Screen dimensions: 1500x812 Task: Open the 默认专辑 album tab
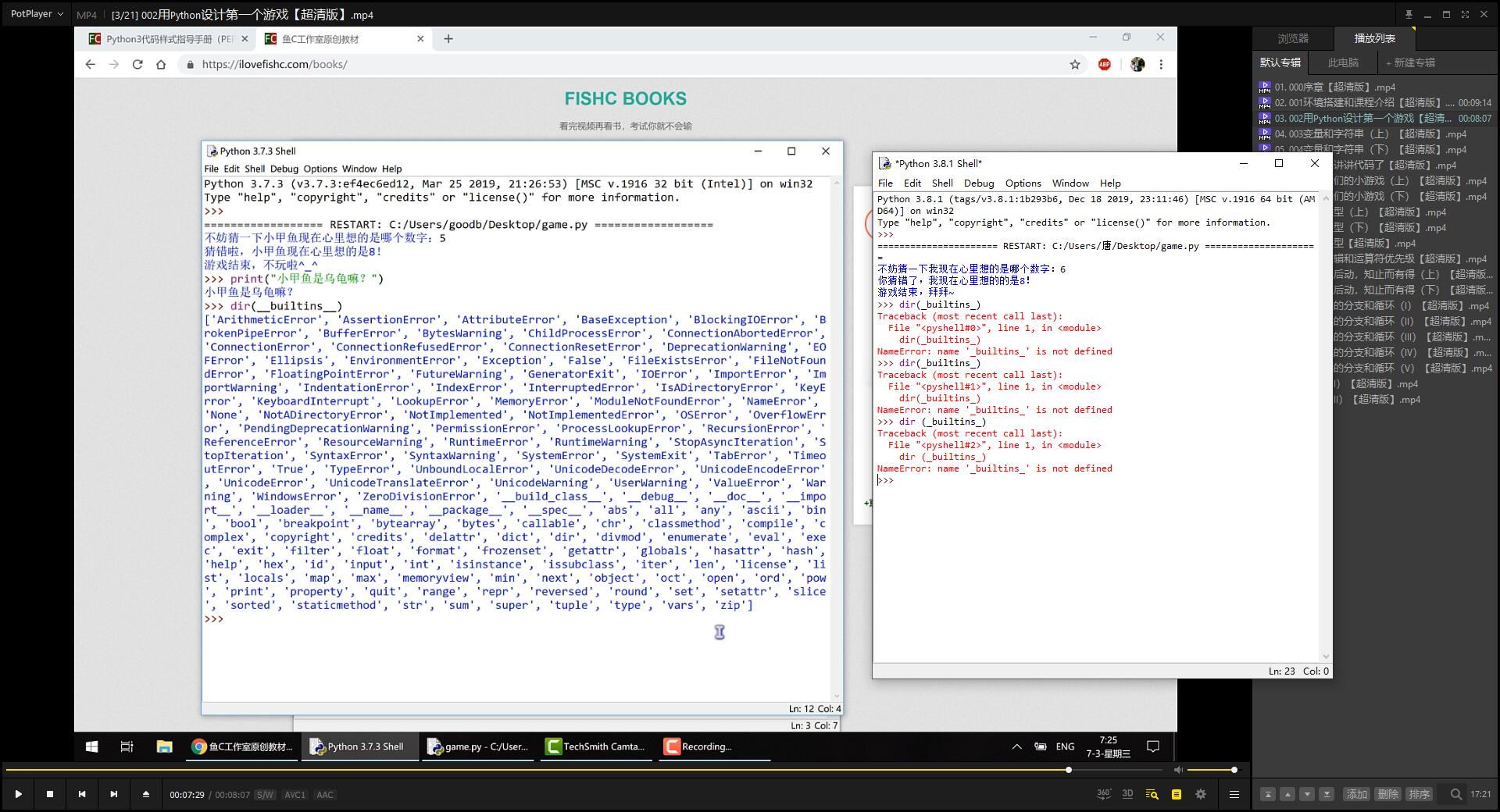(x=1280, y=62)
